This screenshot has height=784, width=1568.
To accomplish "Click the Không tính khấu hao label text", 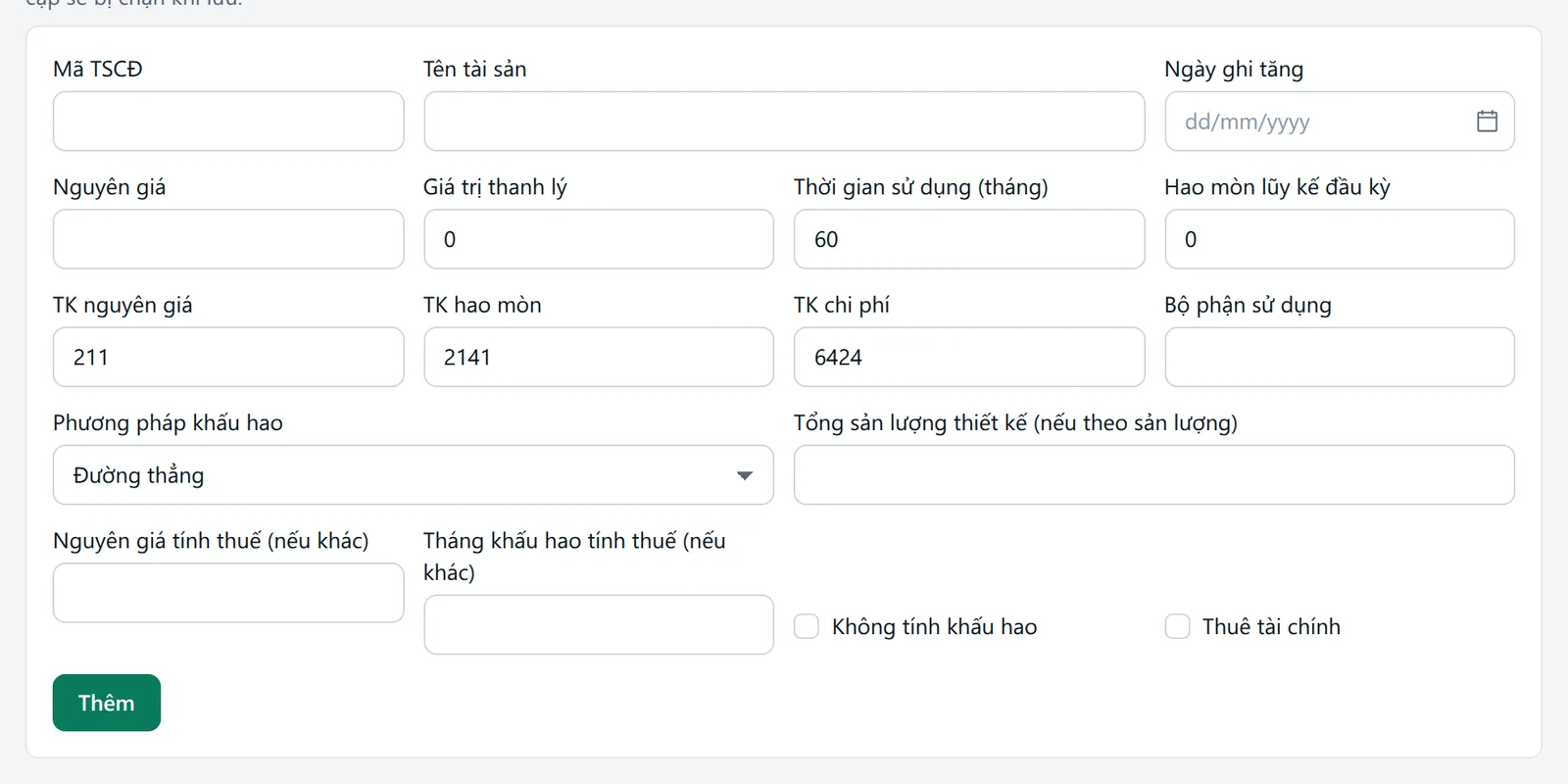I will [x=934, y=626].
